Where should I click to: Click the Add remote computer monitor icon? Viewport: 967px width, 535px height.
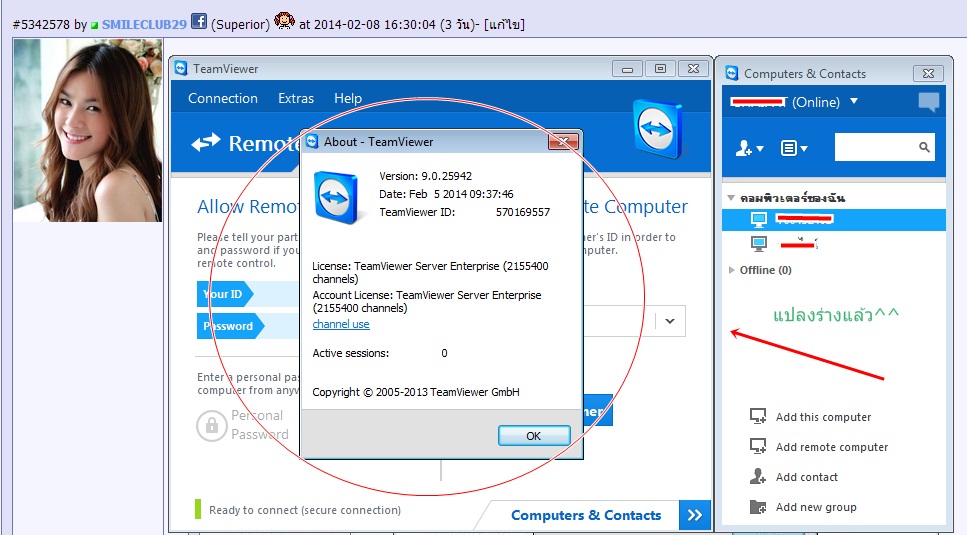point(758,446)
